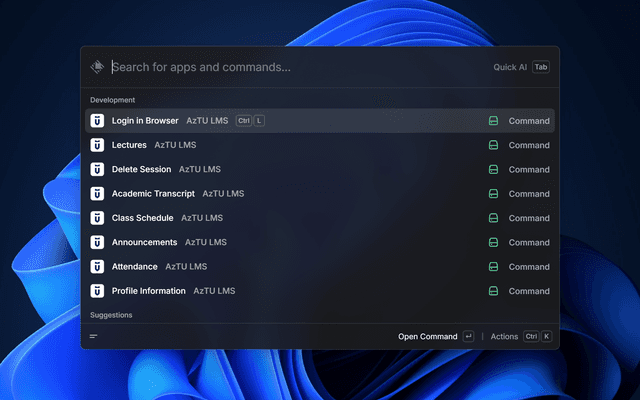The height and width of the screenshot is (400, 640).
Task: Choose the Profile Information entry
Action: tap(148, 291)
